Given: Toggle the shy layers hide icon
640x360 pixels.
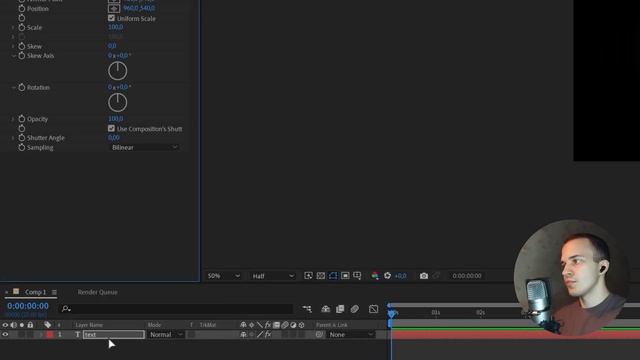Looking at the screenshot, I should pyautogui.click(x=325, y=309).
